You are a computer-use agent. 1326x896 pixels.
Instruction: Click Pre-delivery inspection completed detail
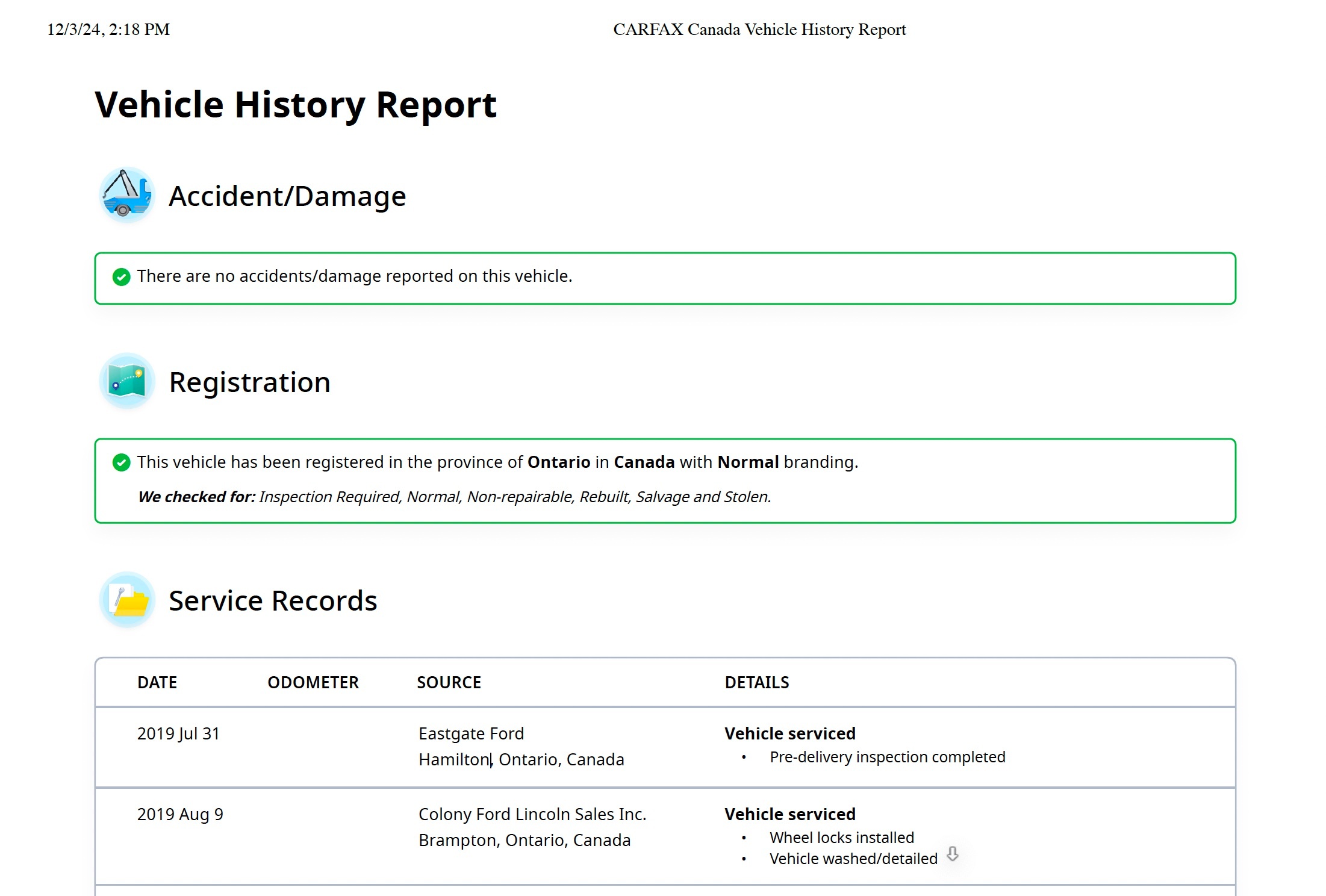pyautogui.click(x=888, y=757)
